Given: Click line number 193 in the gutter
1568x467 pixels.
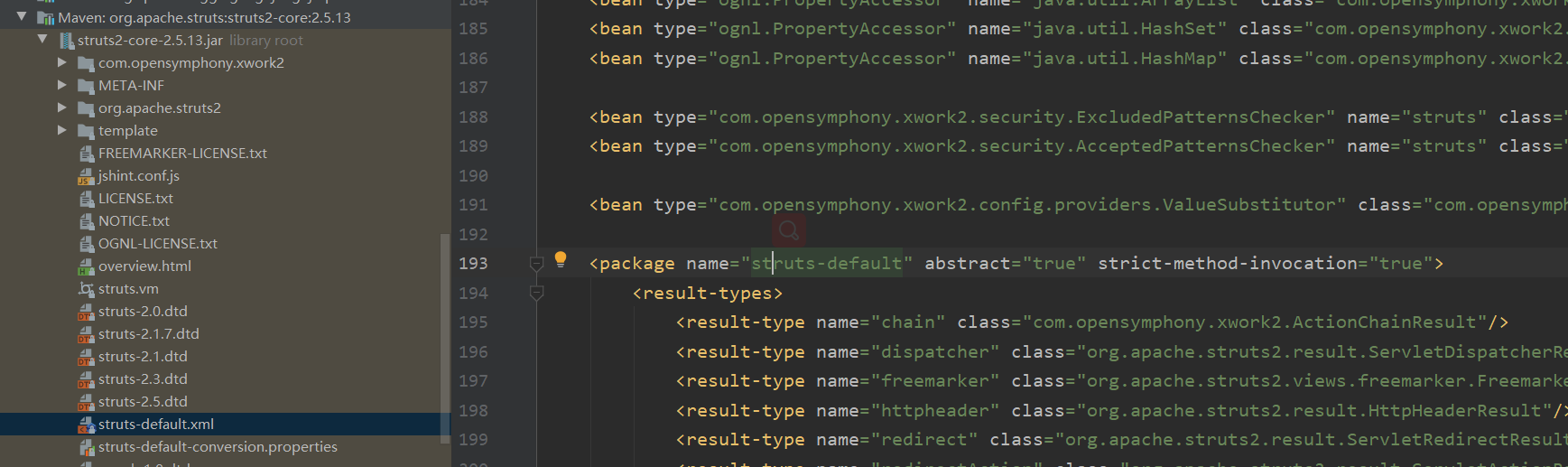Looking at the screenshot, I should pyautogui.click(x=473, y=264).
